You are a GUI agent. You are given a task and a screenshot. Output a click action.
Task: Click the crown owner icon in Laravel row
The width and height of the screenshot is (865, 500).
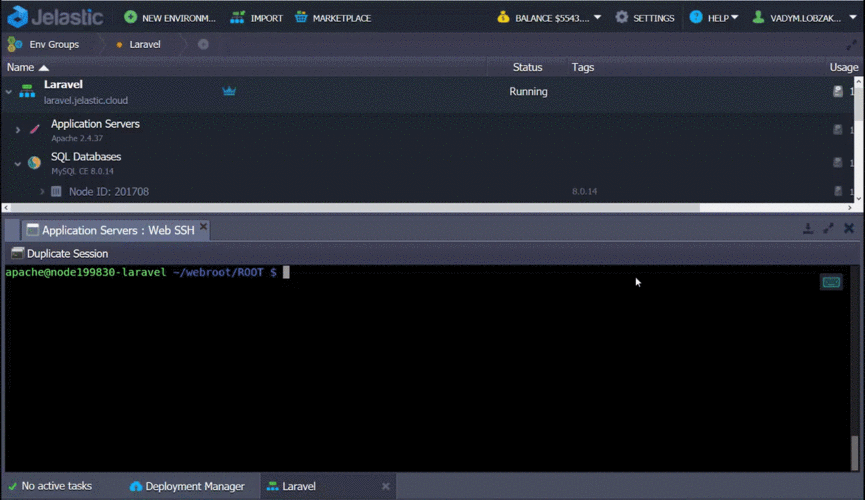[x=229, y=91]
